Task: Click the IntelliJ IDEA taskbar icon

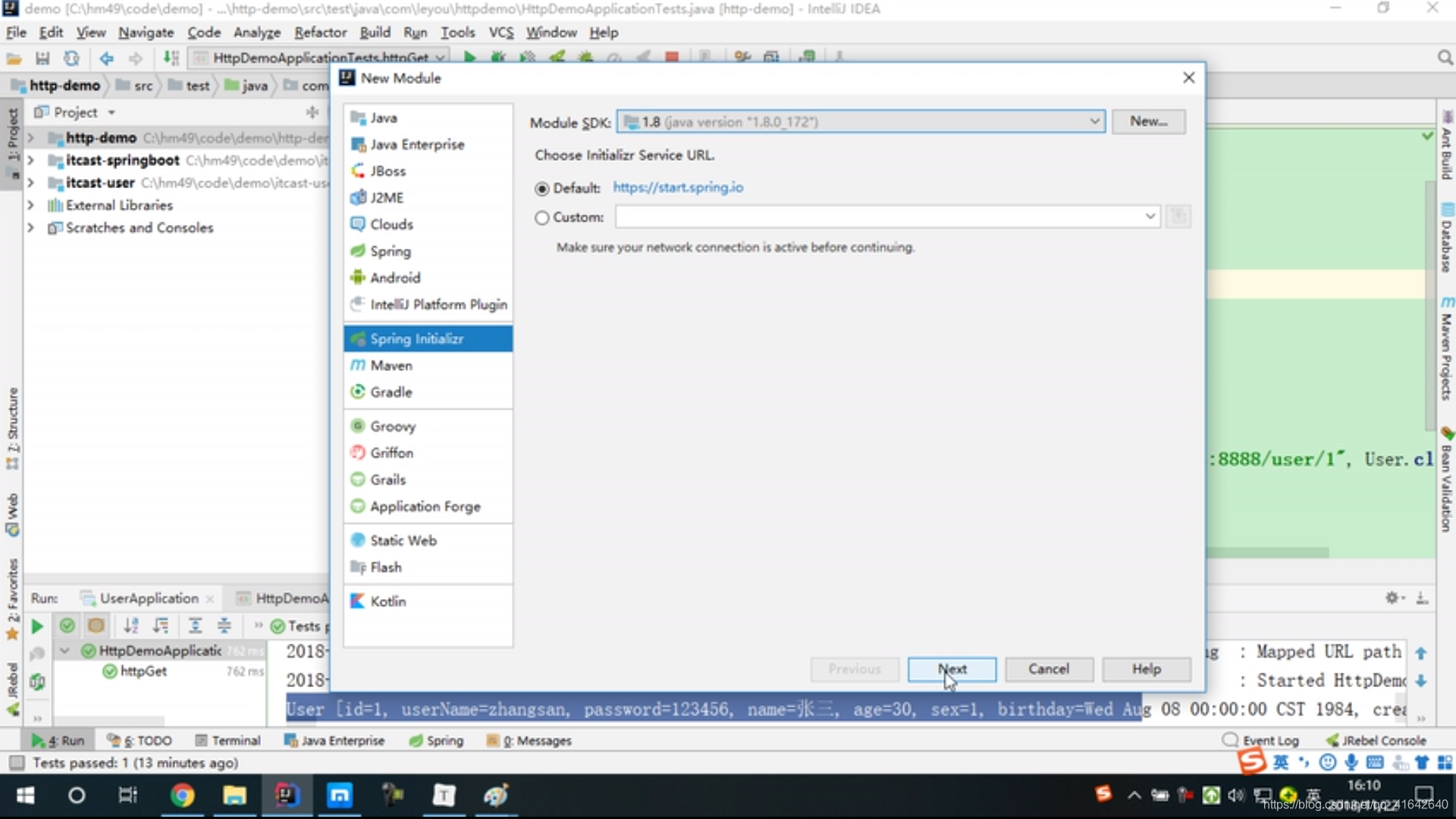Action: click(287, 795)
